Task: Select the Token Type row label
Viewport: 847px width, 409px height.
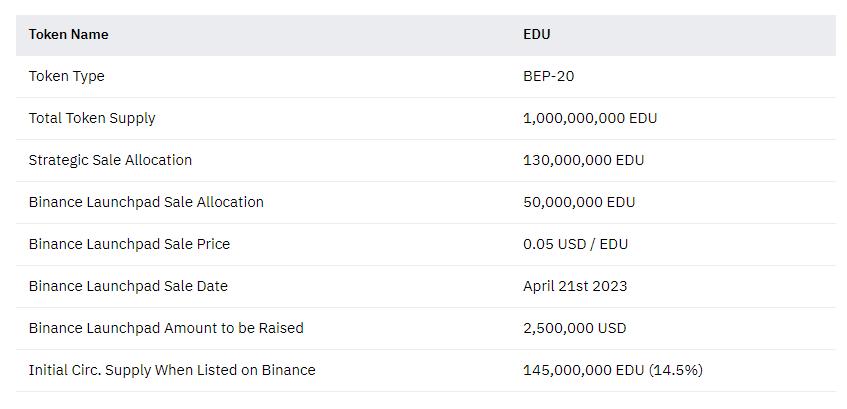Action: coord(66,76)
